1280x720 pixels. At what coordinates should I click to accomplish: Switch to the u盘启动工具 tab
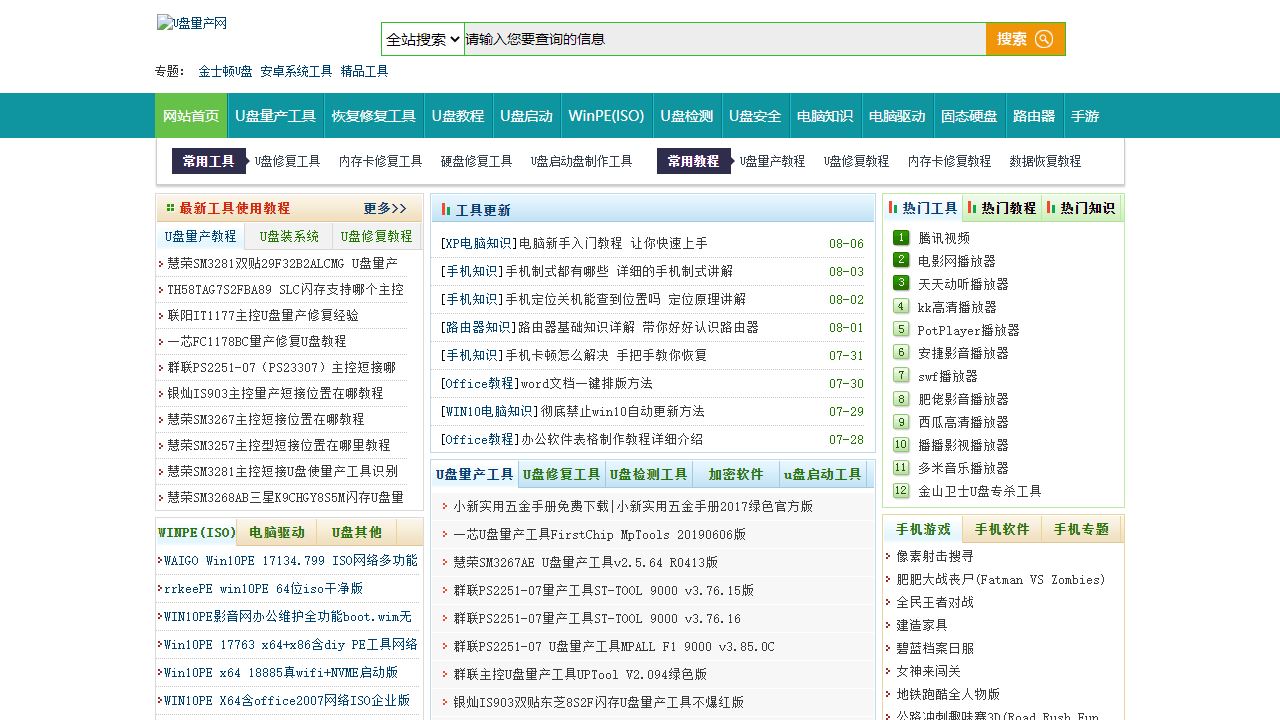[823, 474]
